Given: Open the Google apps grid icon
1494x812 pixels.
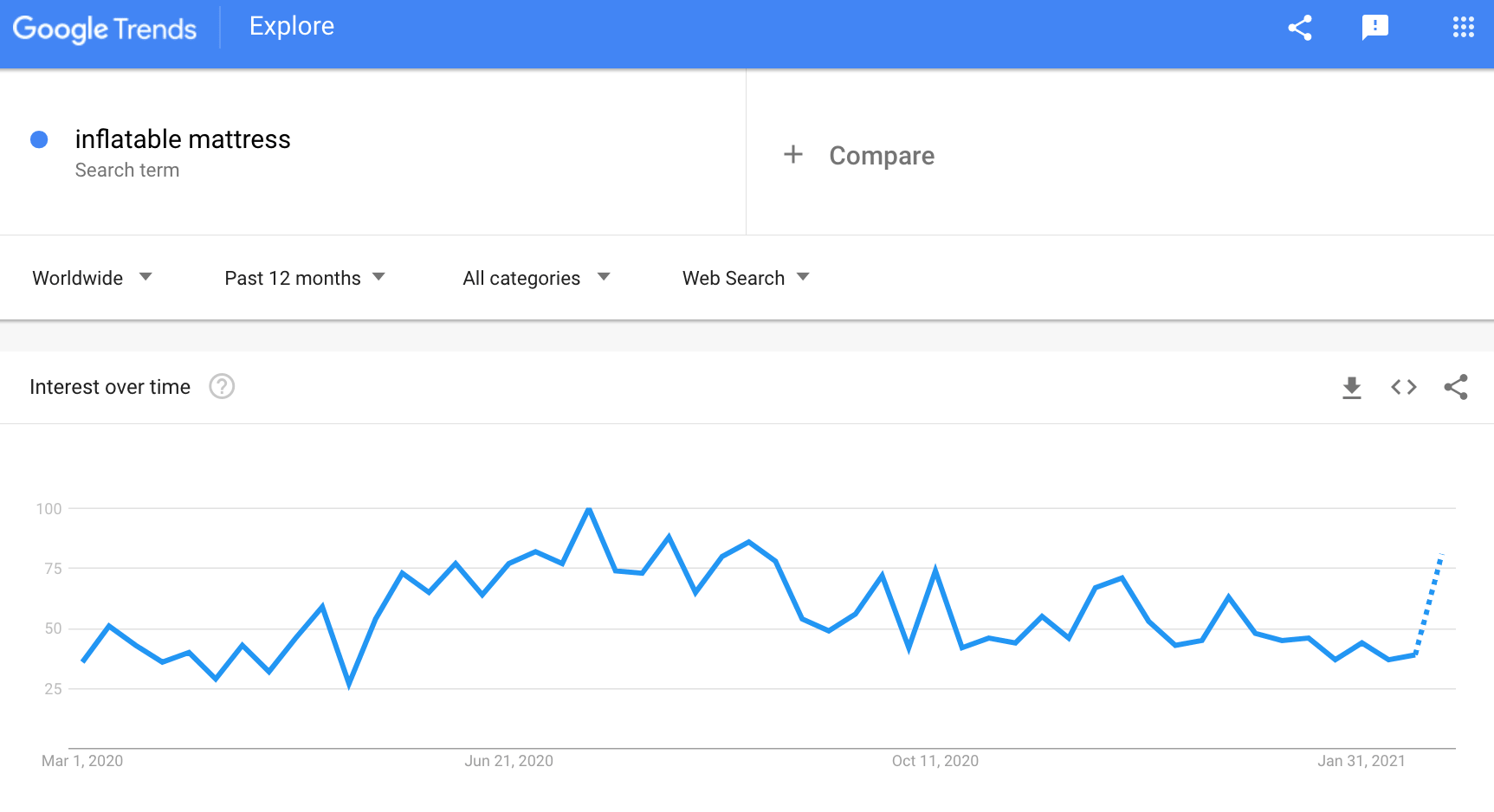Looking at the screenshot, I should click(x=1463, y=27).
